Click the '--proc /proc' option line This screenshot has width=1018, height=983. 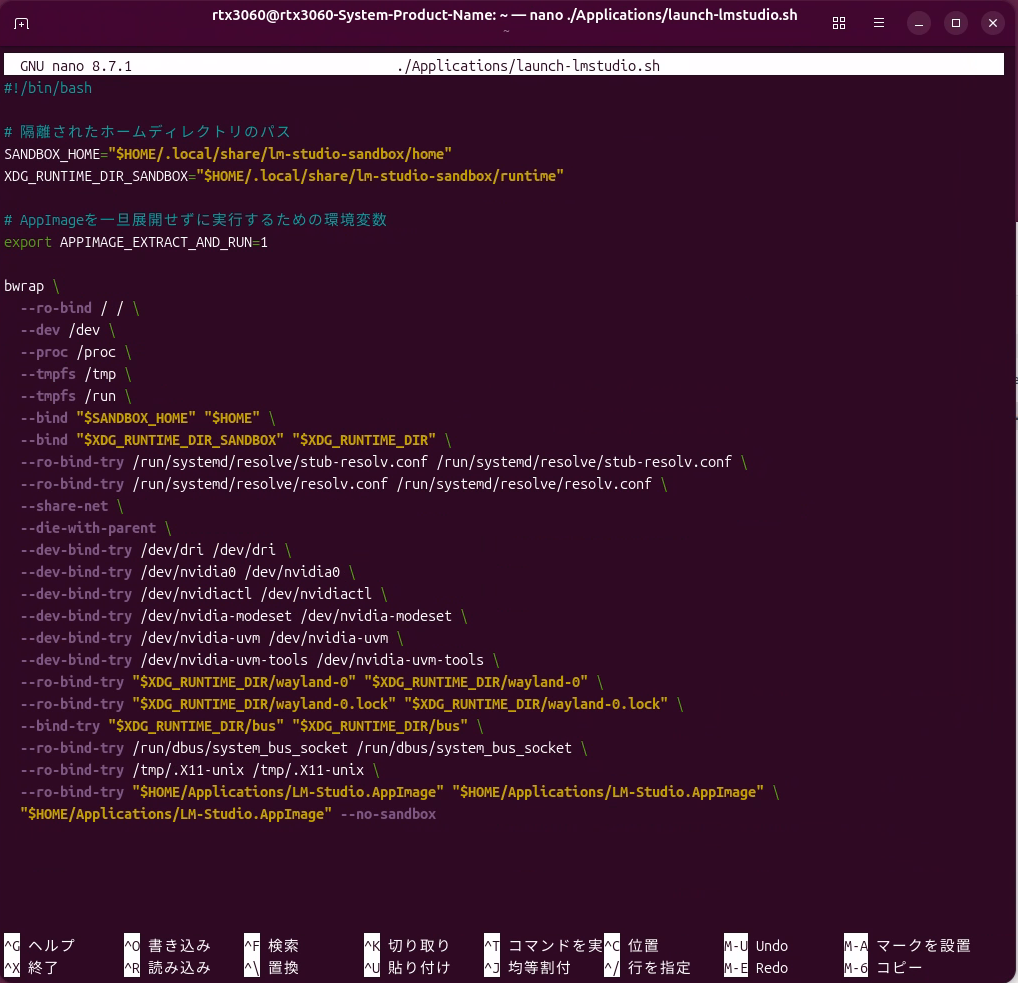point(76,353)
